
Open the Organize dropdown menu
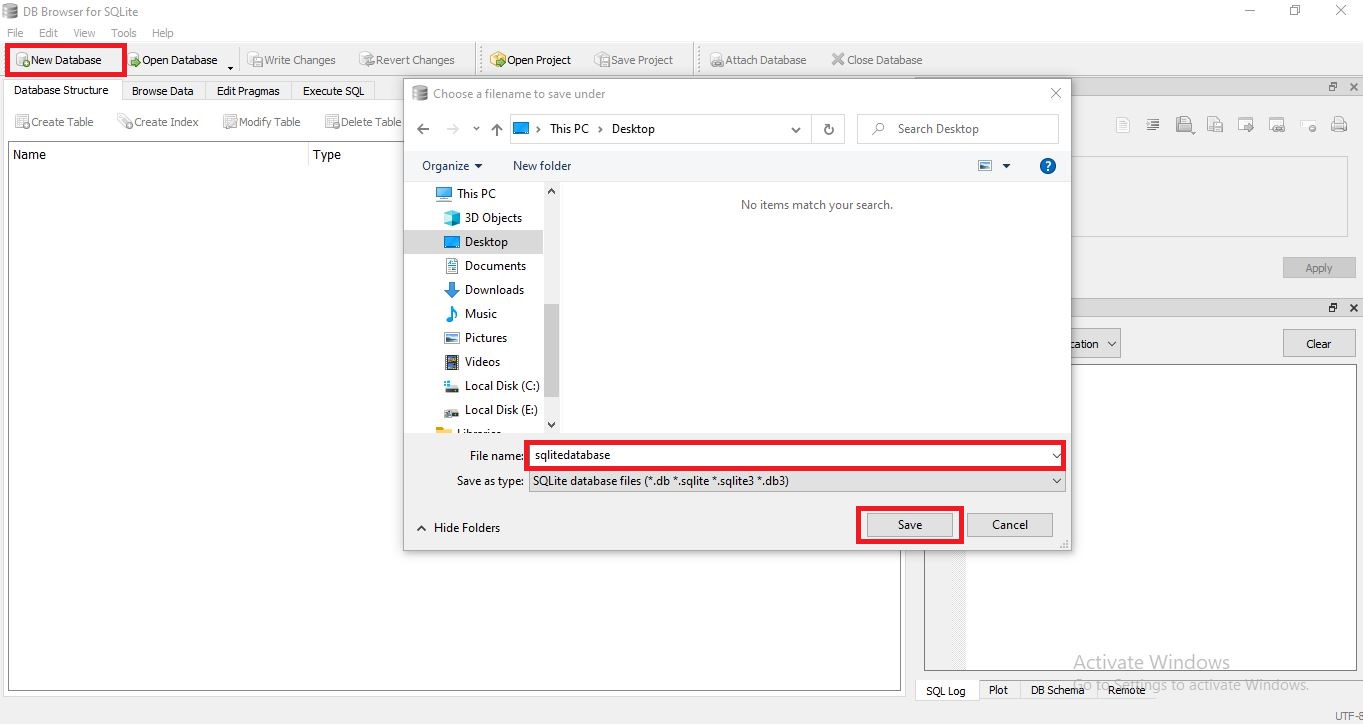pos(452,166)
